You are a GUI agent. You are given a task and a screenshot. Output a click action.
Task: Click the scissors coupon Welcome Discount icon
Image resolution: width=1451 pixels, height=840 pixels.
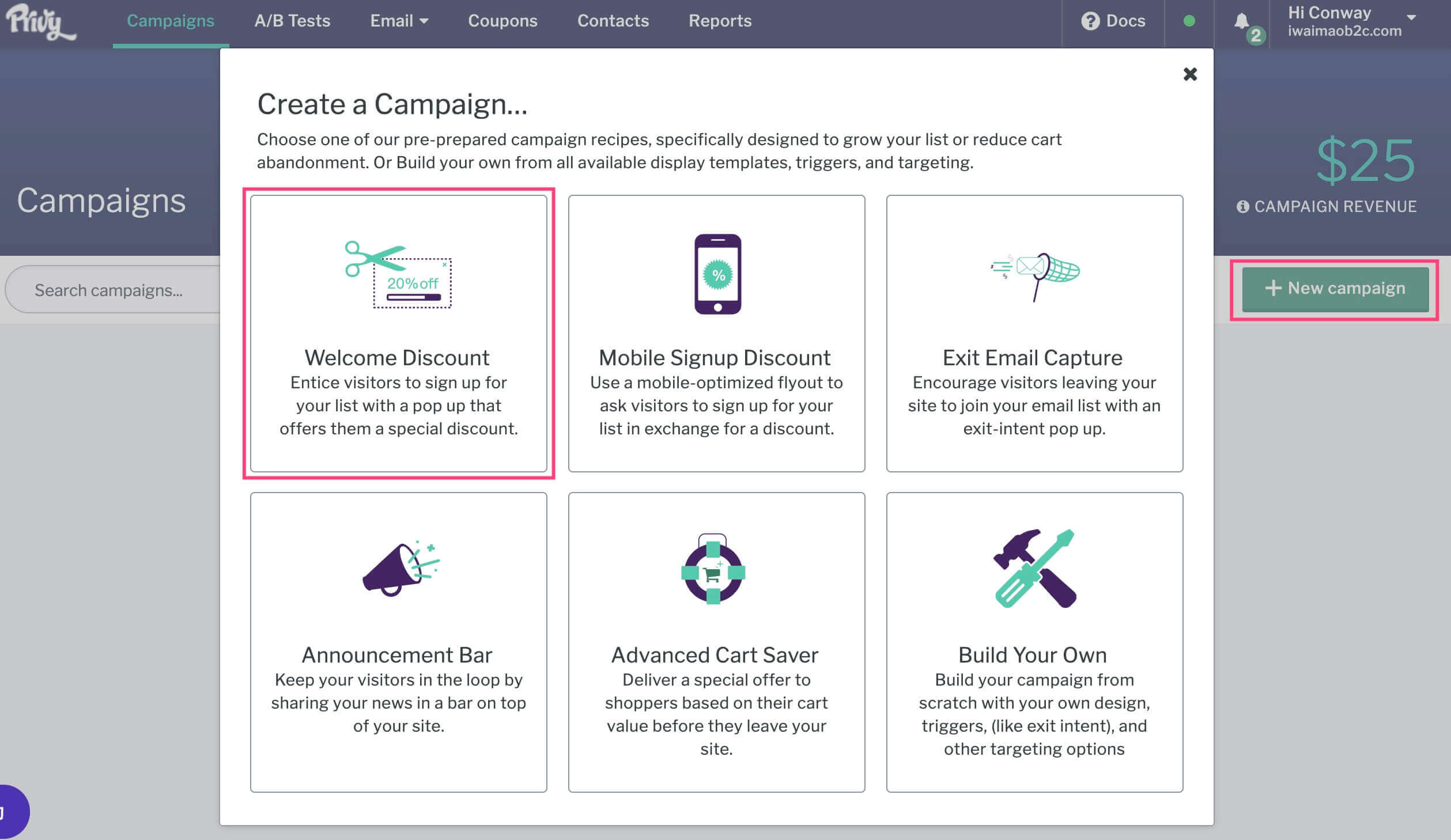[398, 275]
